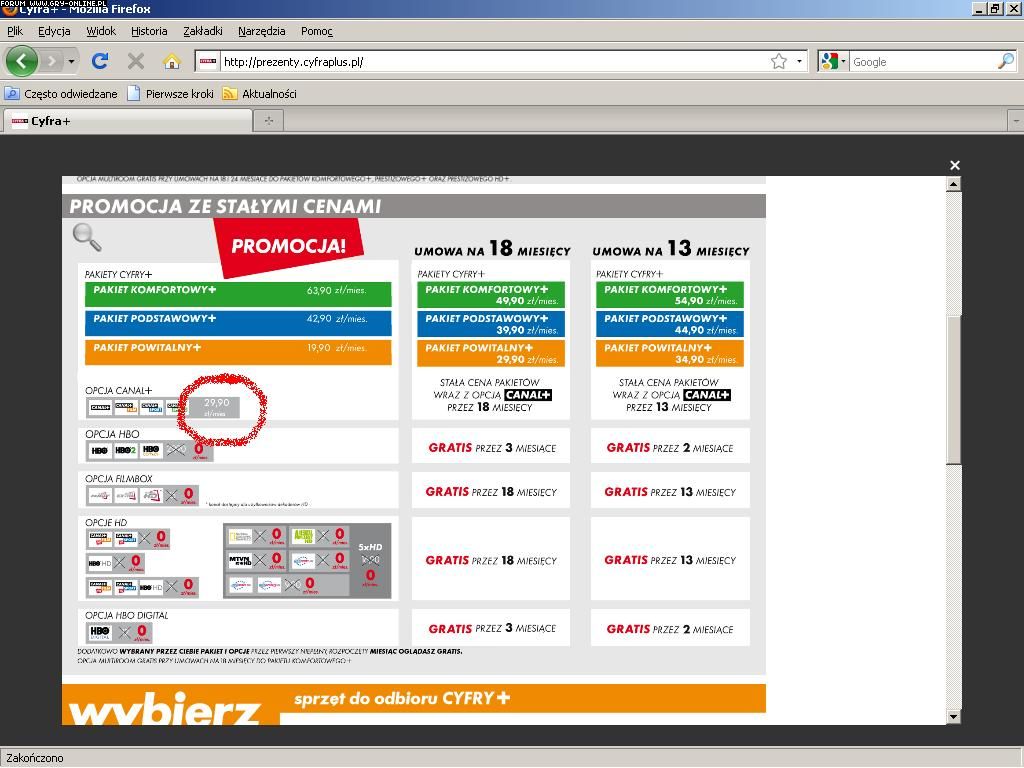Click the MTVN HD channel logo
Image resolution: width=1024 pixels, height=768 pixels.
point(240,560)
